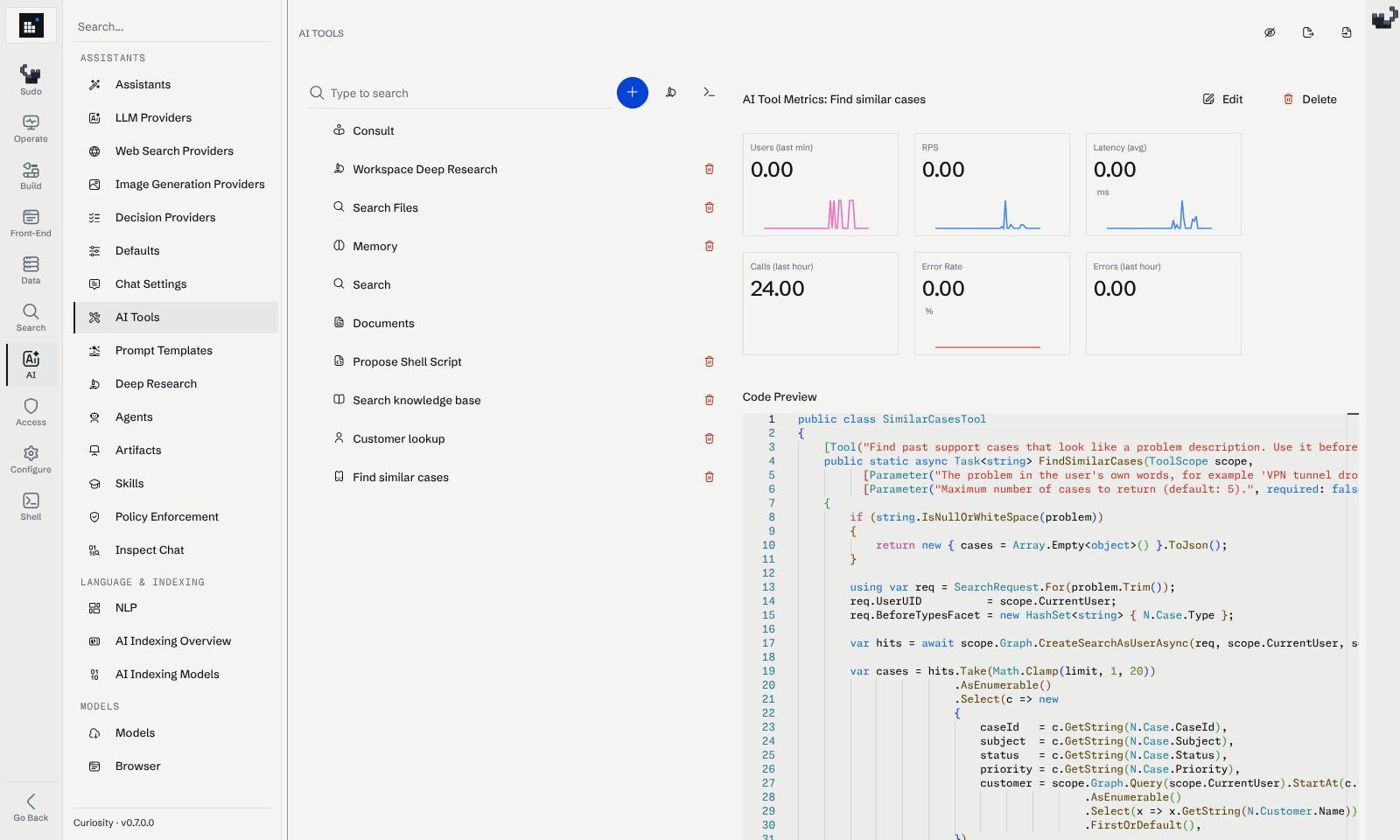Delete the Find similar cases row
Image resolution: width=1400 pixels, height=840 pixels.
710,477
